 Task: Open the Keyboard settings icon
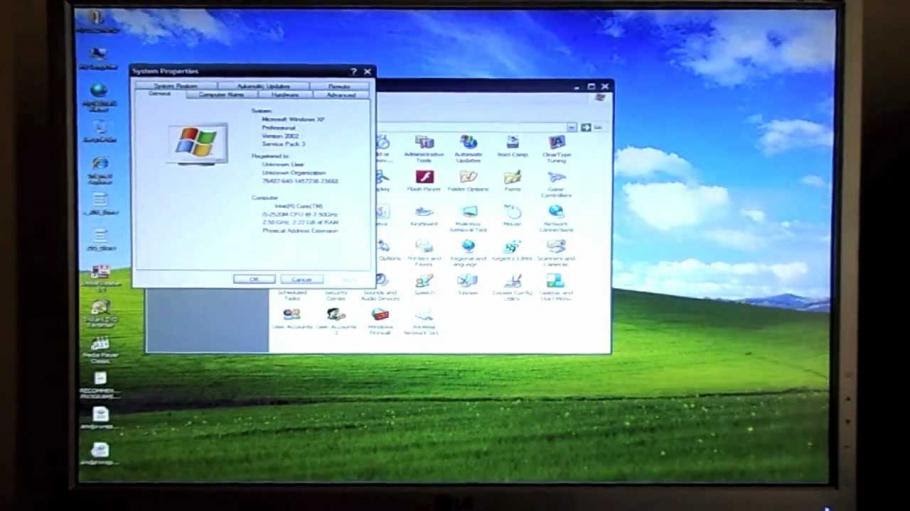tap(424, 215)
